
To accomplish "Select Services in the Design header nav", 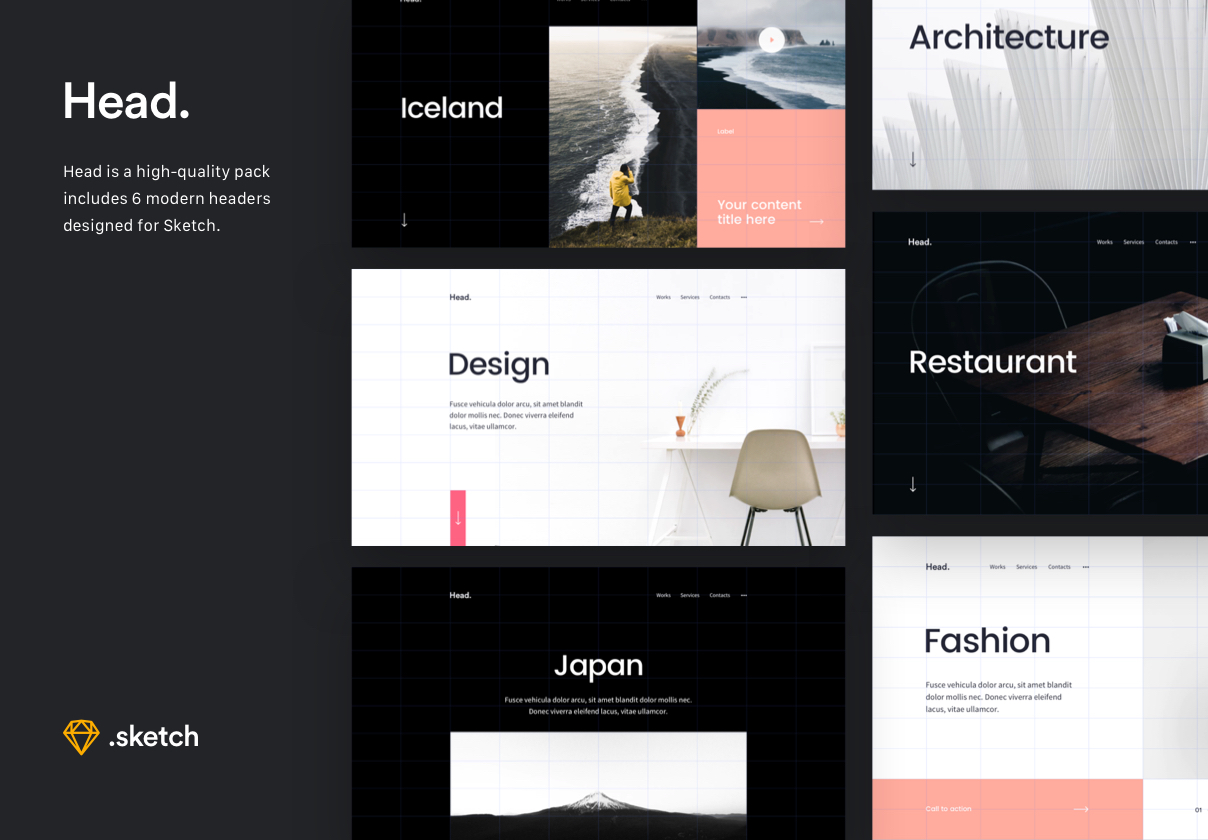I will [x=690, y=297].
